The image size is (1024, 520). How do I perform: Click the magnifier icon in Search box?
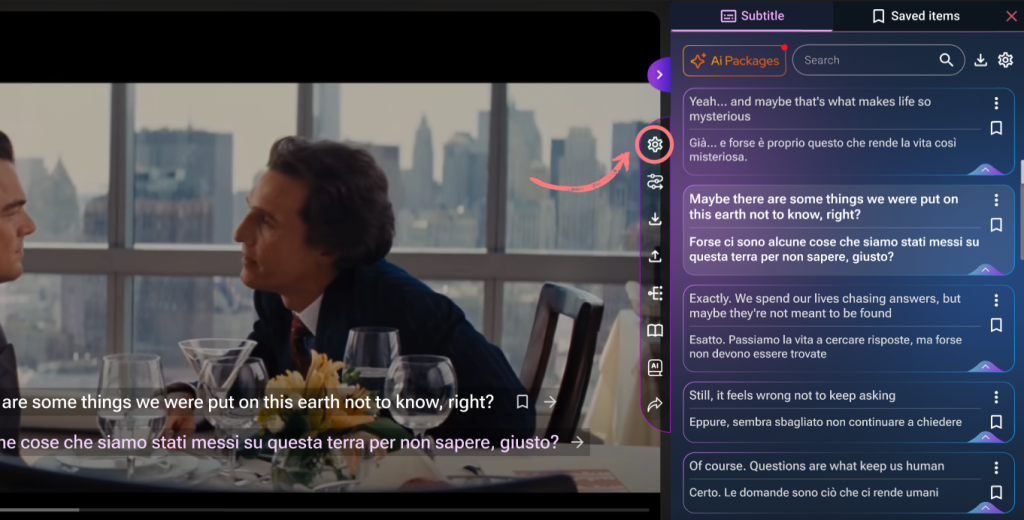(x=946, y=60)
